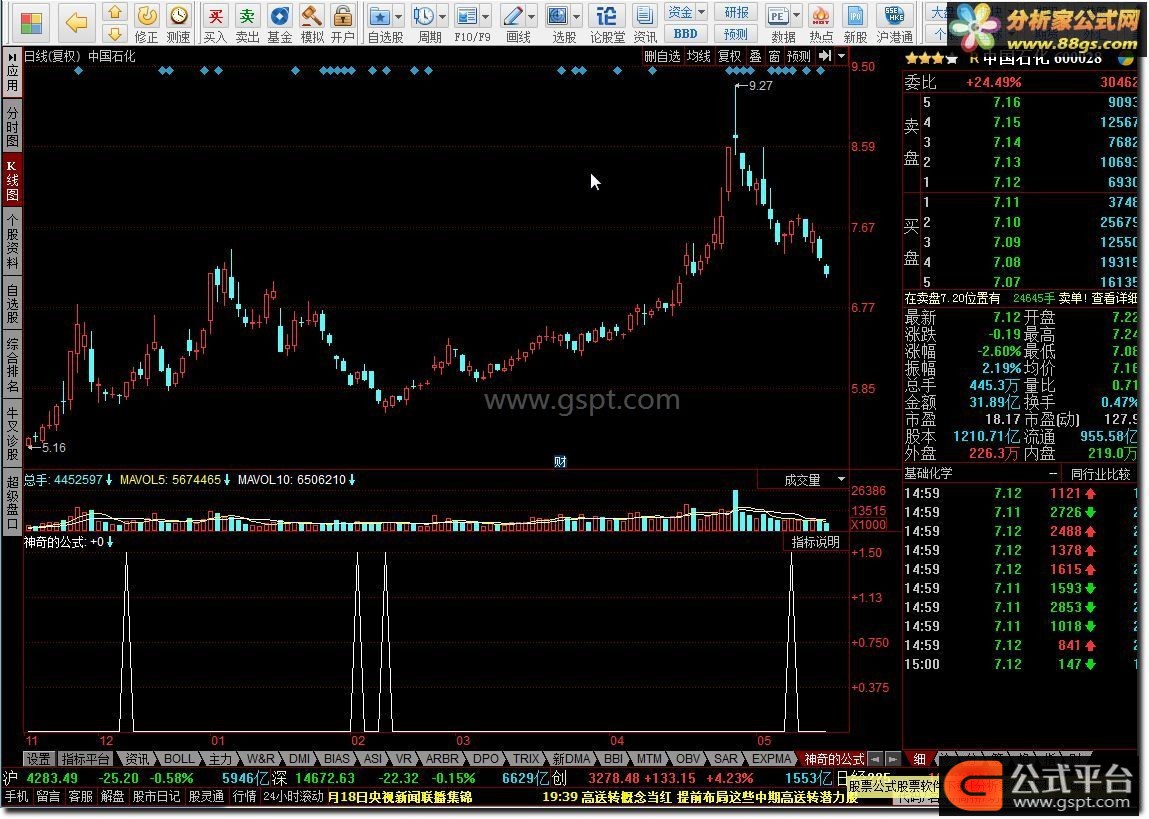
Task: Click the up arrow icon in toolbar
Action: tap(114, 12)
